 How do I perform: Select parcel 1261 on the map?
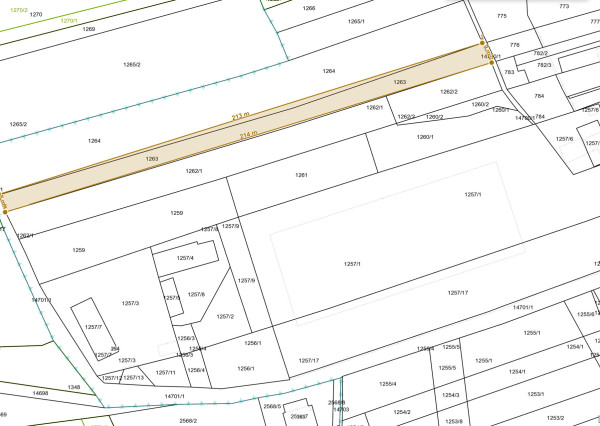(301, 175)
